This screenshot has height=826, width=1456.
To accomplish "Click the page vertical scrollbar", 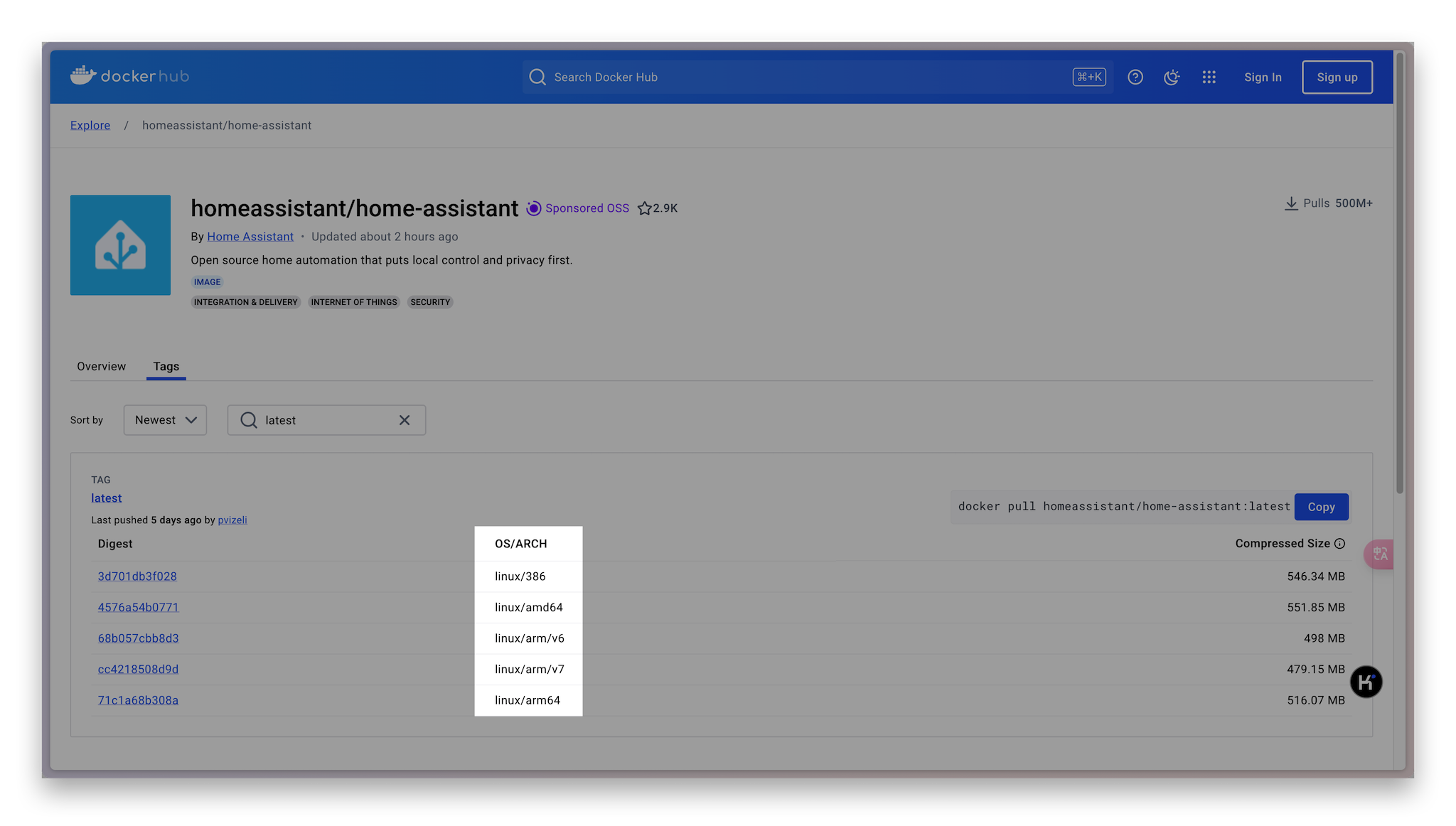I will coord(1400,273).
